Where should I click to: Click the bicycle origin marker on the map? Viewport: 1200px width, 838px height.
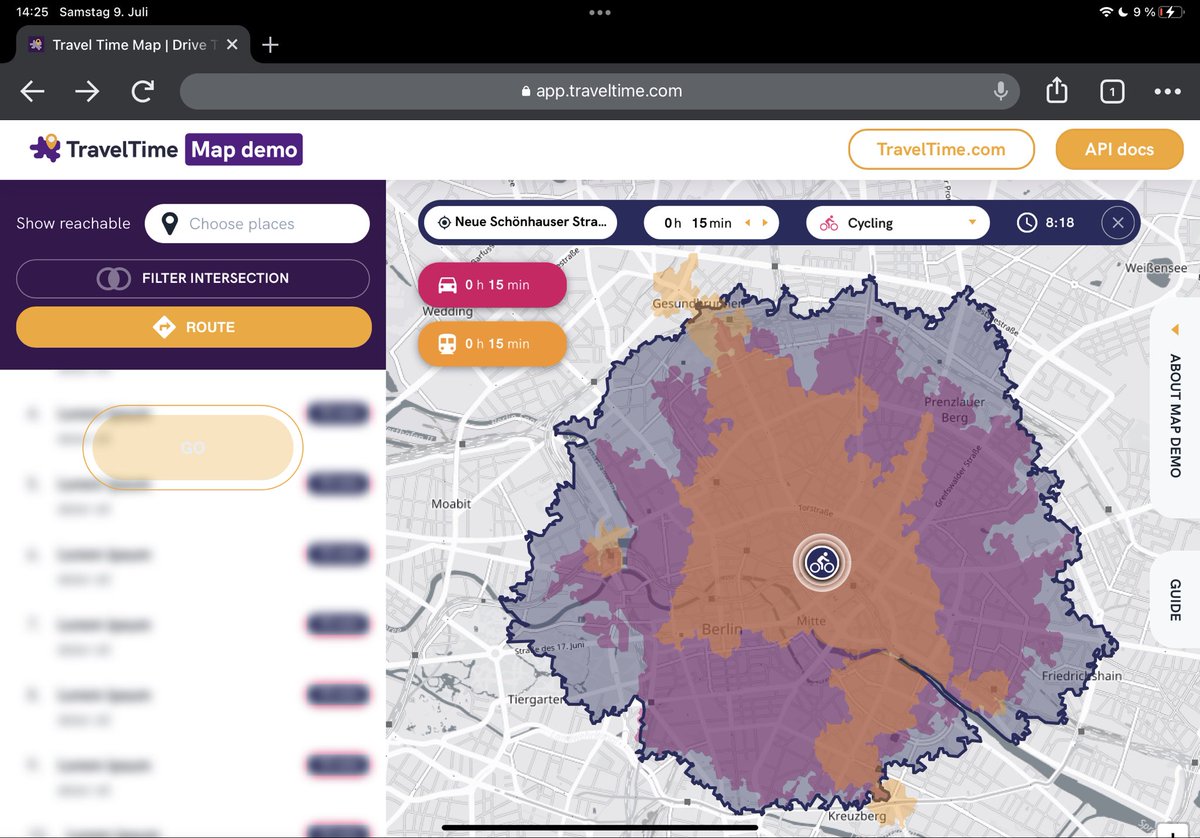822,563
